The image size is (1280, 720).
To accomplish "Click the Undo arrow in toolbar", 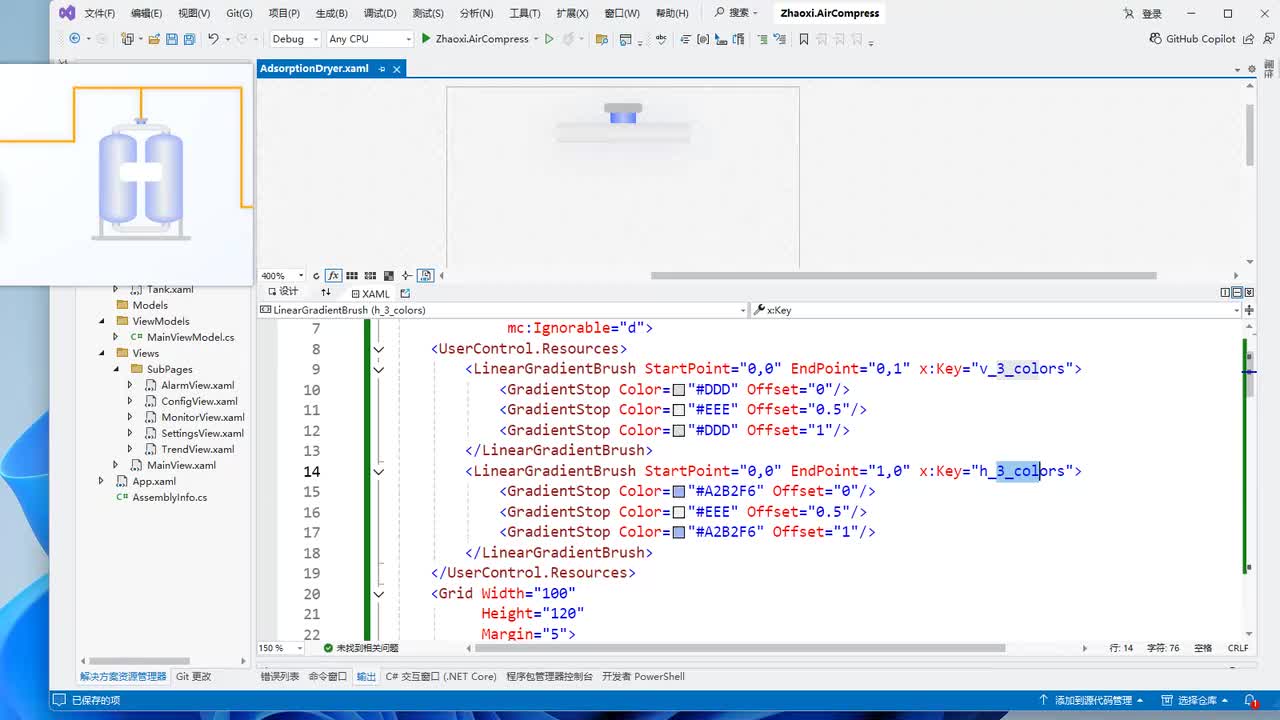I will point(213,39).
